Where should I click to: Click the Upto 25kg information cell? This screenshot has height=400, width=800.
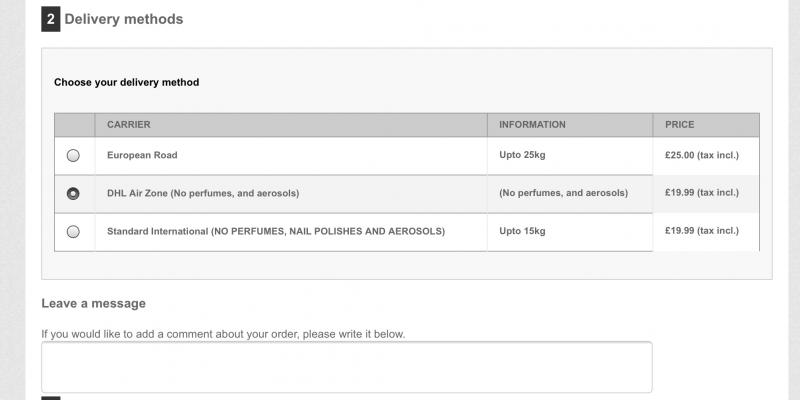pyautogui.click(x=522, y=155)
